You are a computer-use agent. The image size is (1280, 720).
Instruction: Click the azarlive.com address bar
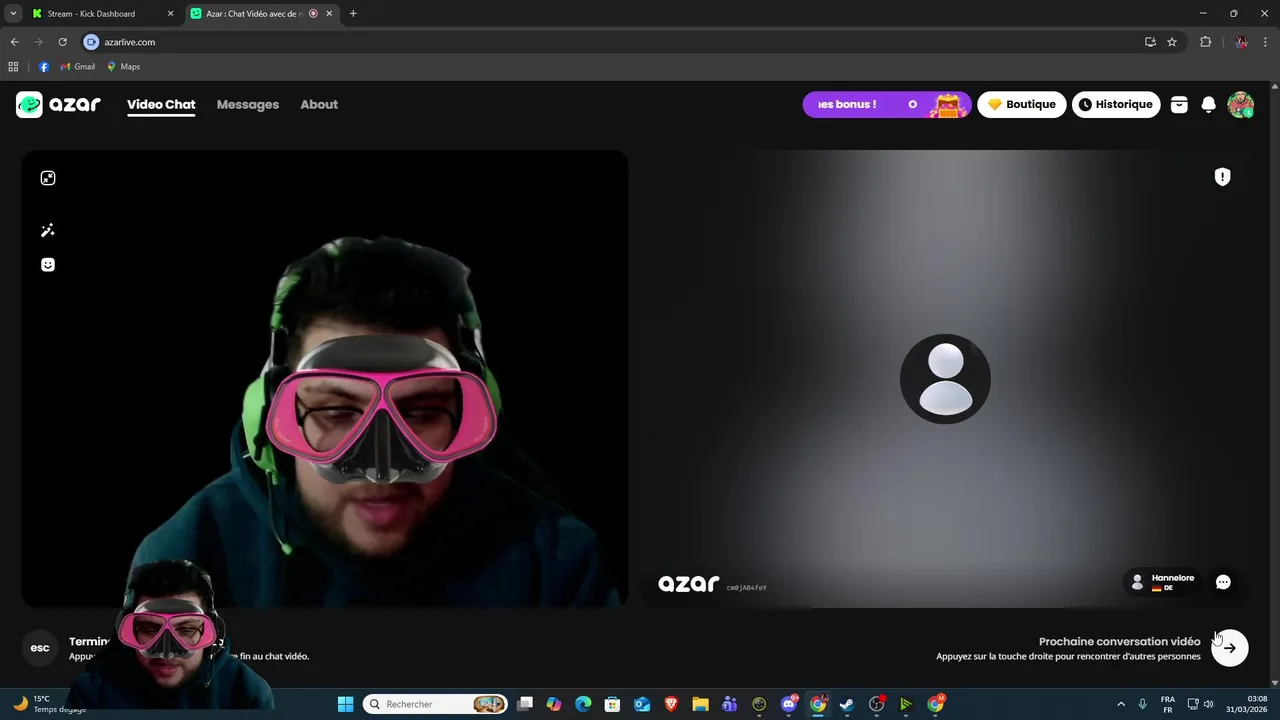coord(610,42)
